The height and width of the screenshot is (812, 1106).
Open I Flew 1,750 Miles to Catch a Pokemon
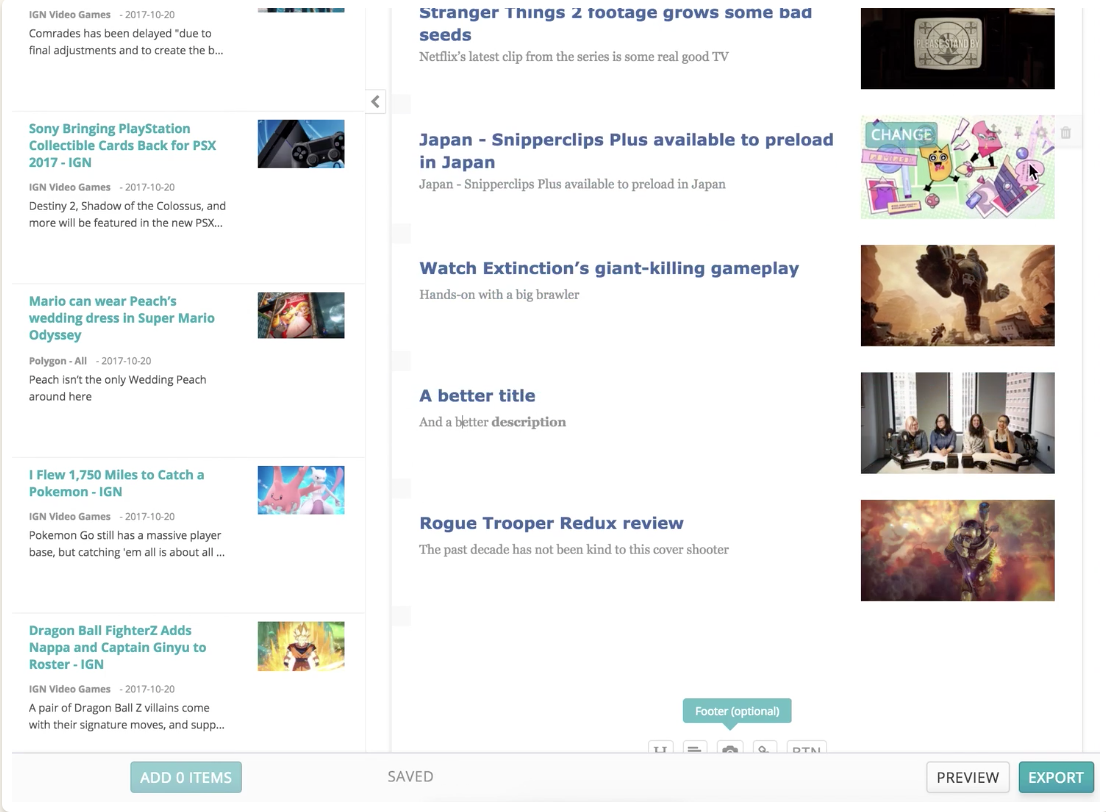[x=116, y=483]
